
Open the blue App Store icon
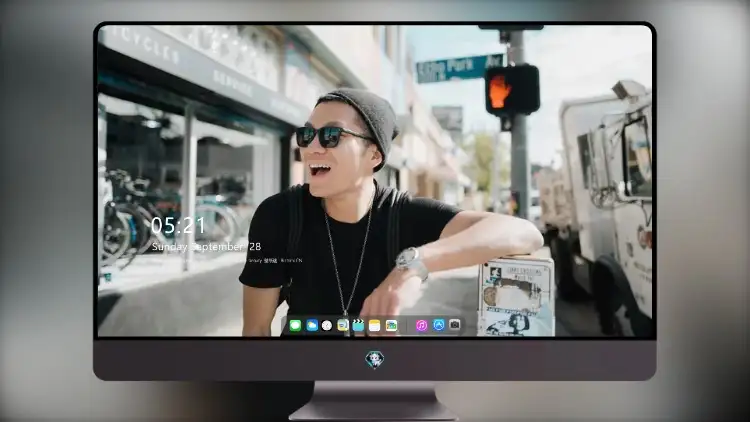coord(439,325)
